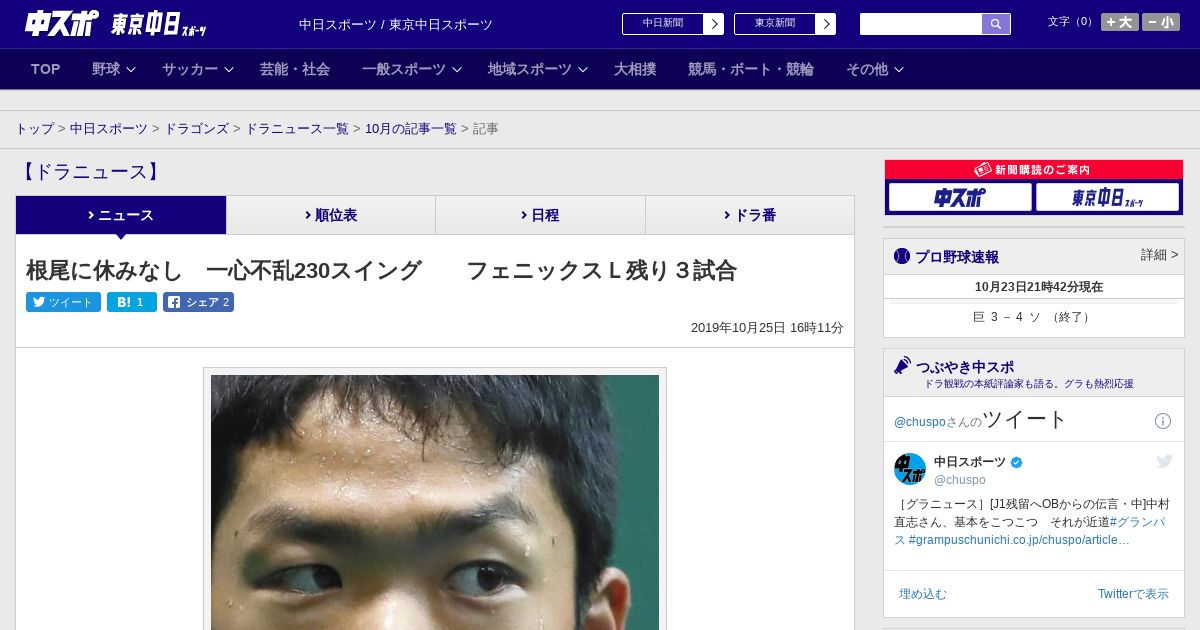Click the プロ野球速報 baseball icon
Viewport: 1200px width, 630px height.
902,256
